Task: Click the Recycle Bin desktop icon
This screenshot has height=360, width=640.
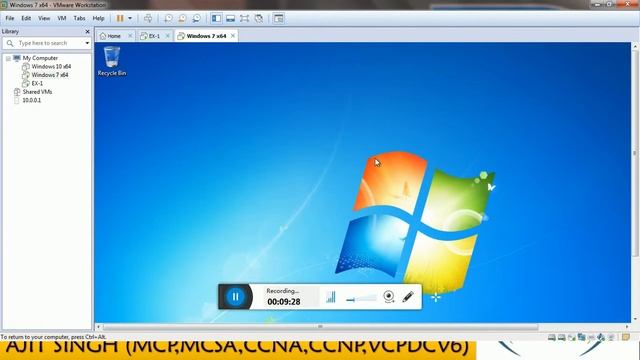Action: point(112,61)
